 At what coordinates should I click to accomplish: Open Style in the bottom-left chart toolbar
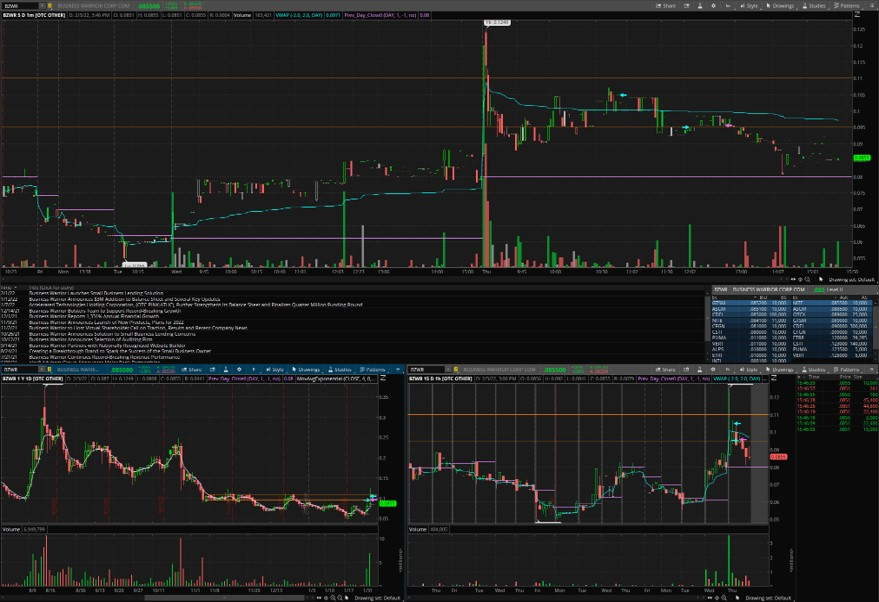(273, 370)
